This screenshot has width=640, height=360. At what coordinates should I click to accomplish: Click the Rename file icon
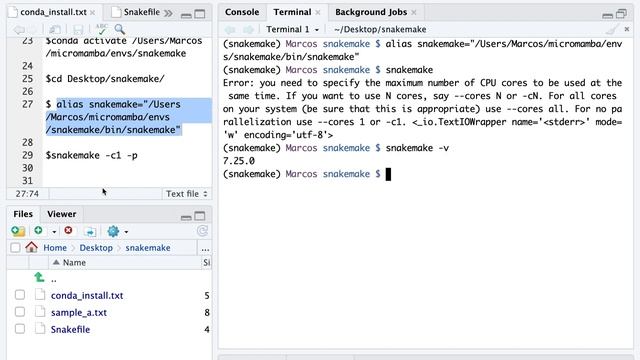pos(90,231)
